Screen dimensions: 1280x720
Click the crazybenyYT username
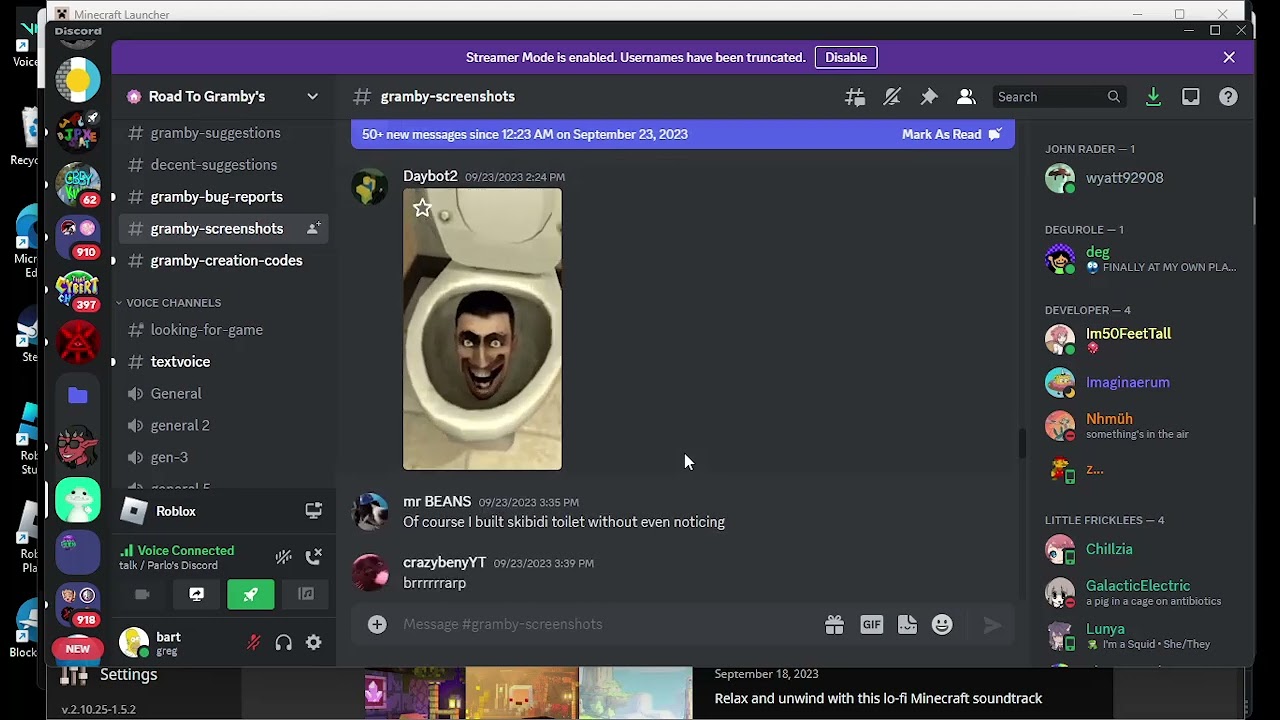[444, 563]
